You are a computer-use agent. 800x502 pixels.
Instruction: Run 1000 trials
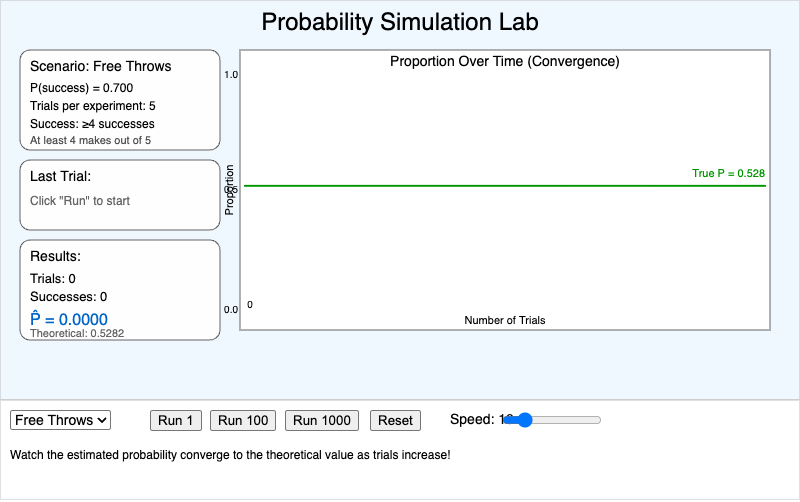pos(322,420)
